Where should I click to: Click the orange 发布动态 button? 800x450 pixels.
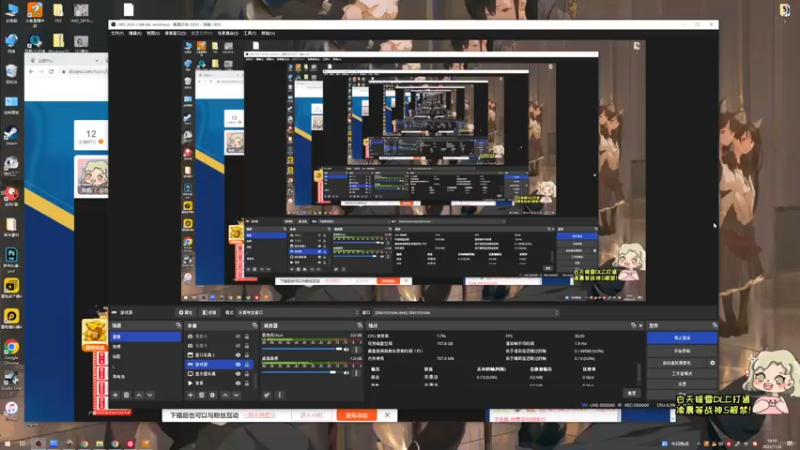pyautogui.click(x=357, y=415)
